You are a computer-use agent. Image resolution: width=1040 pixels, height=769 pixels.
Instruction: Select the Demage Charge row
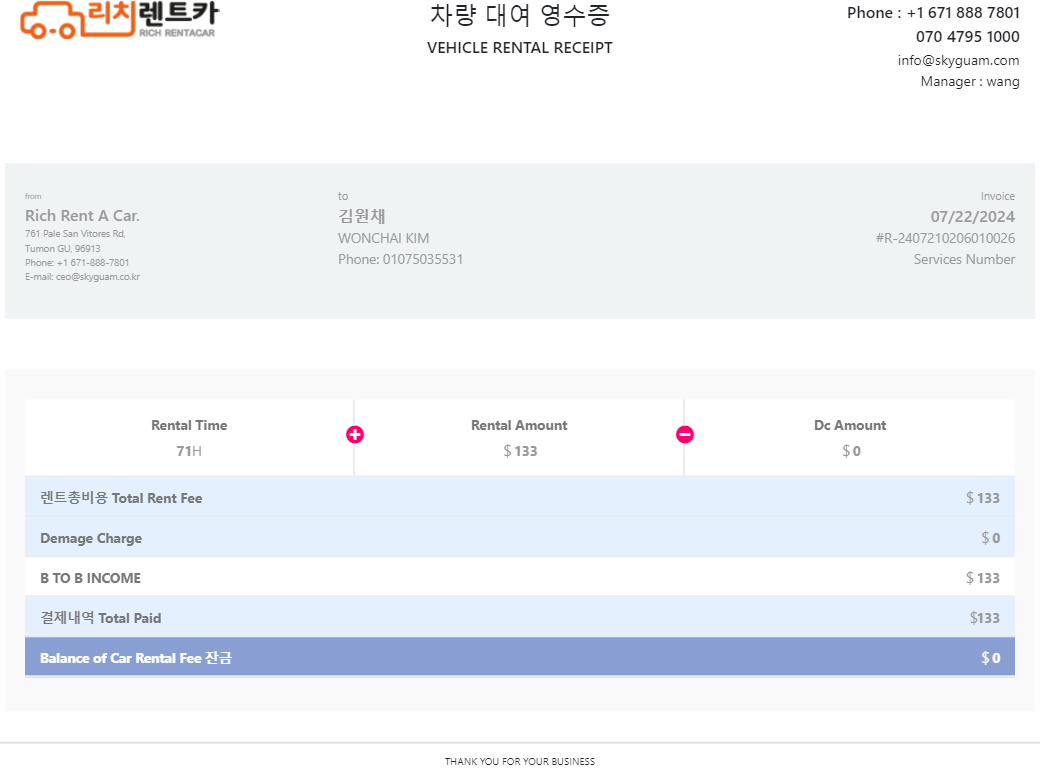tap(520, 537)
